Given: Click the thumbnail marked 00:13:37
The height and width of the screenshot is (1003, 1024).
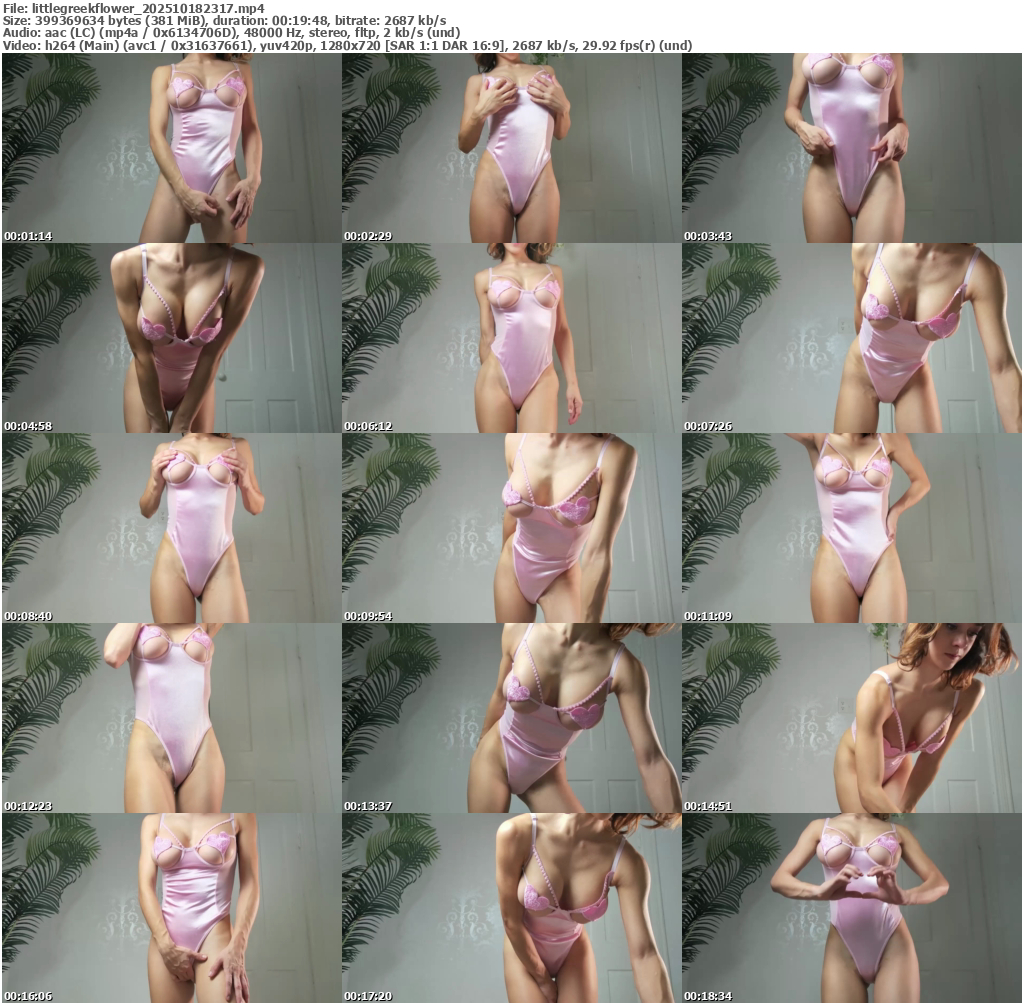Looking at the screenshot, I should 511,718.
